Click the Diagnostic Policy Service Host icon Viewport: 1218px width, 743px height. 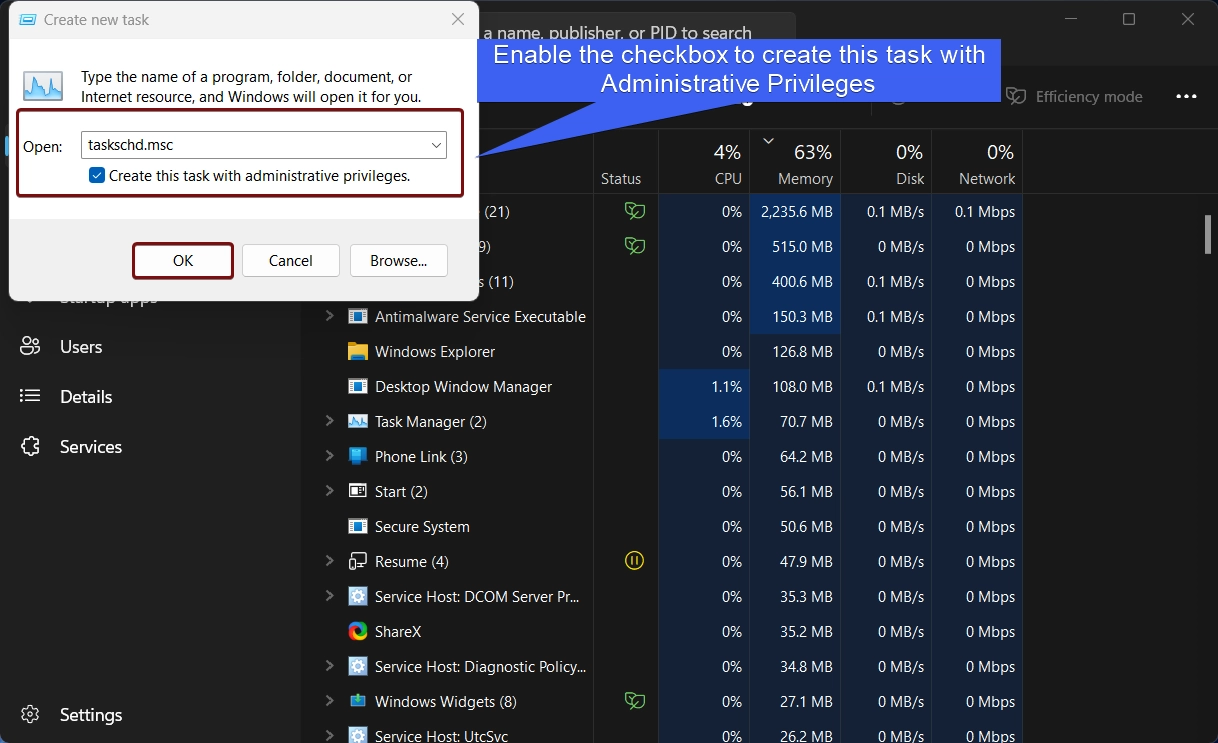pyautogui.click(x=358, y=666)
